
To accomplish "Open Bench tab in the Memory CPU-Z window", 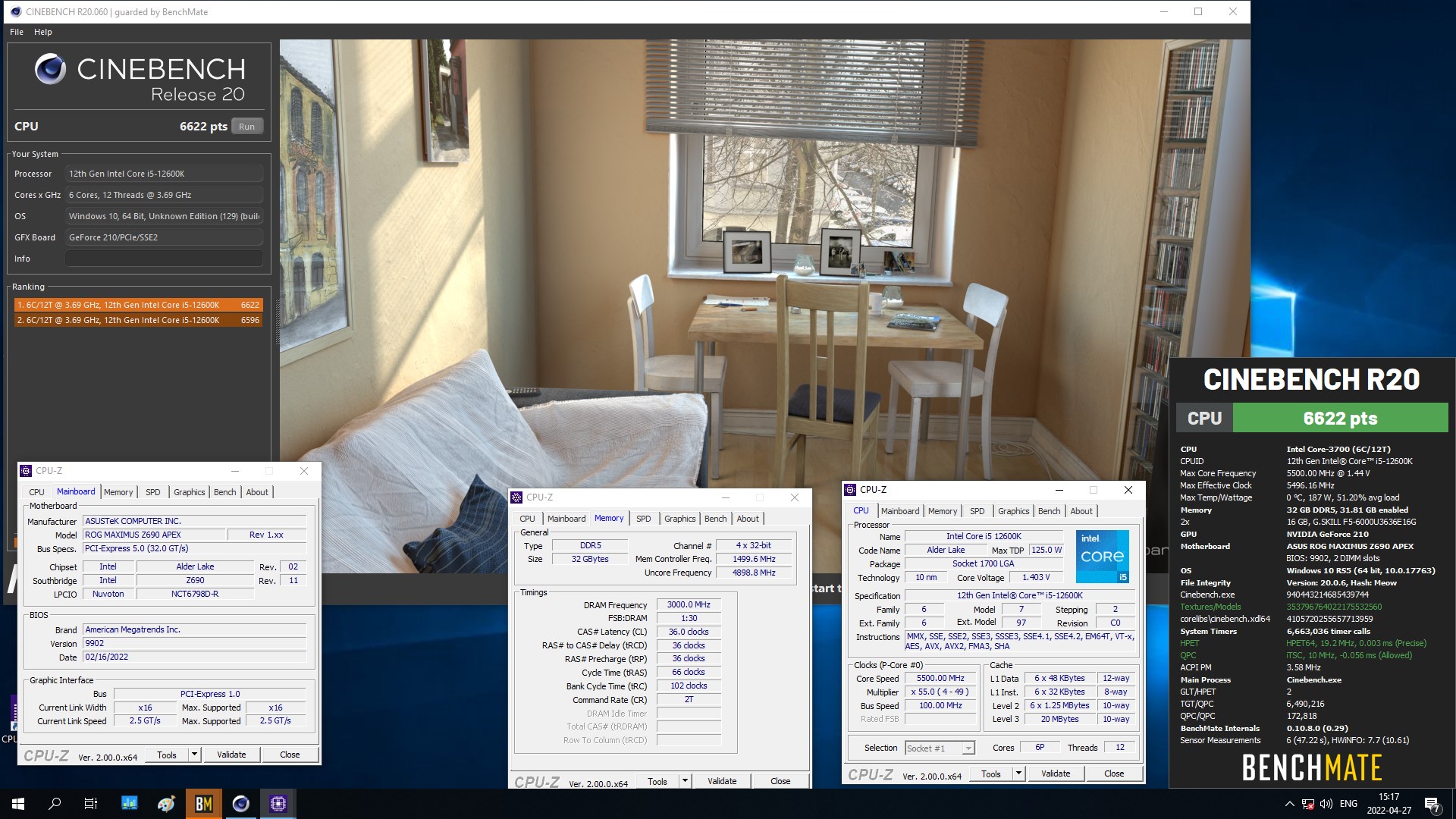I will (715, 519).
